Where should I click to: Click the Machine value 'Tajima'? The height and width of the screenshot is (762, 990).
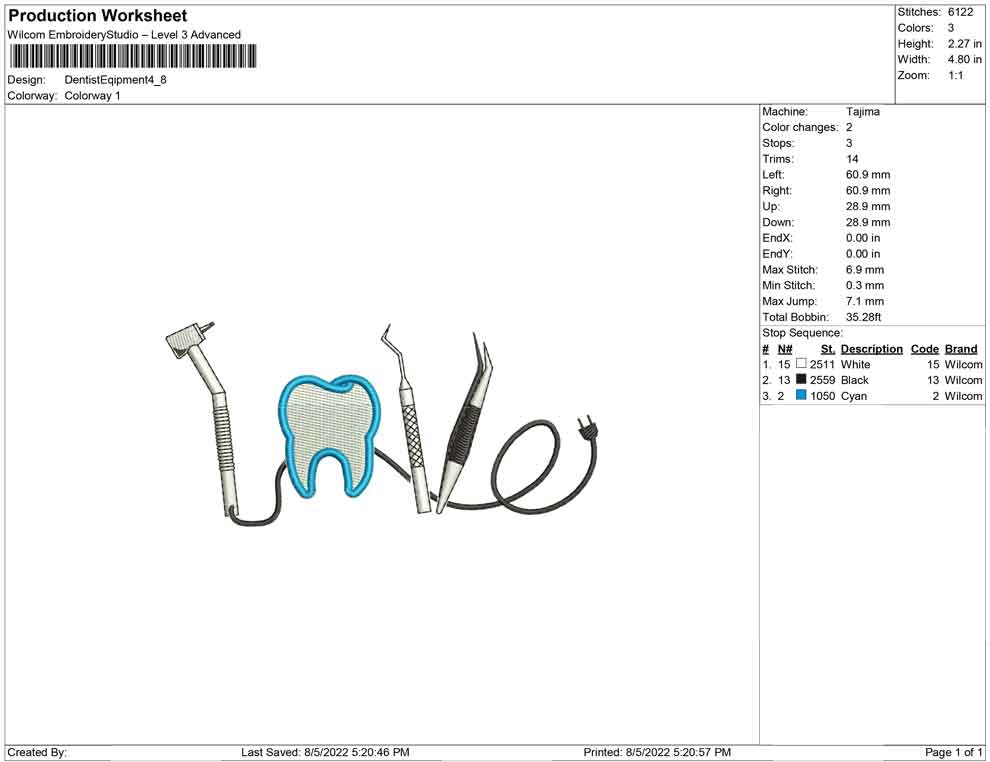tap(862, 112)
